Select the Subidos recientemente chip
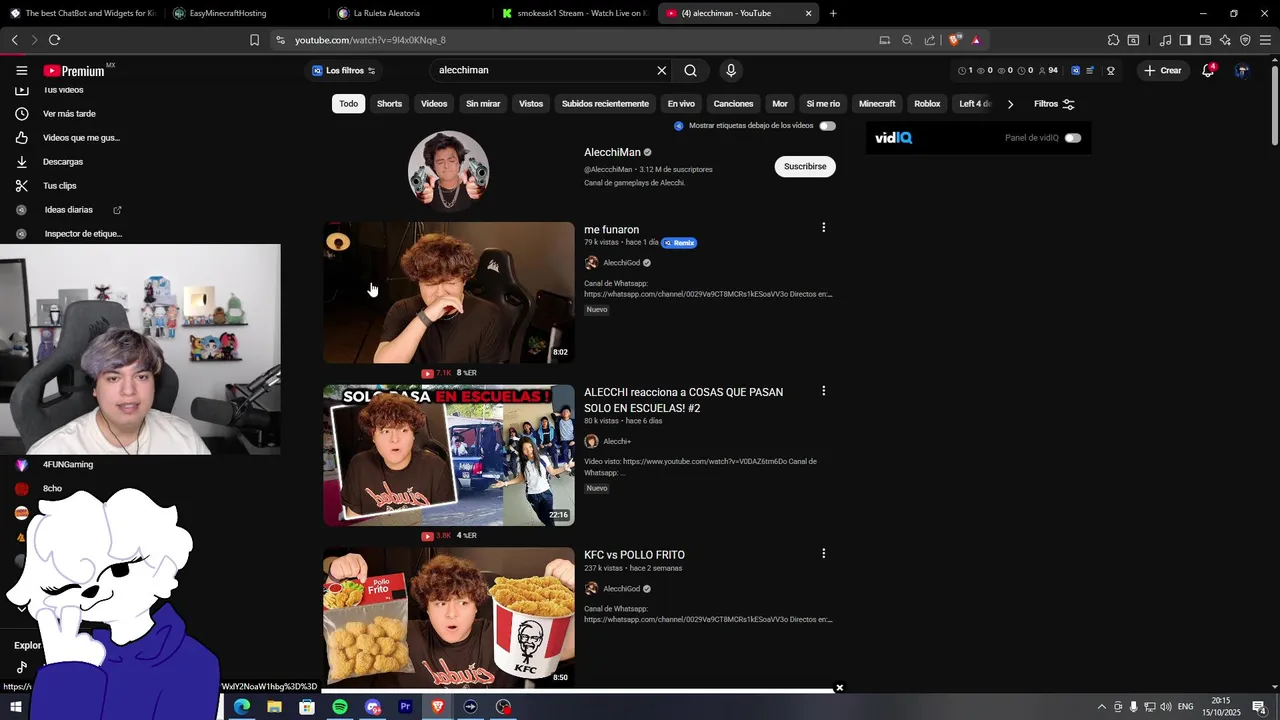This screenshot has width=1280, height=720. 605,104
